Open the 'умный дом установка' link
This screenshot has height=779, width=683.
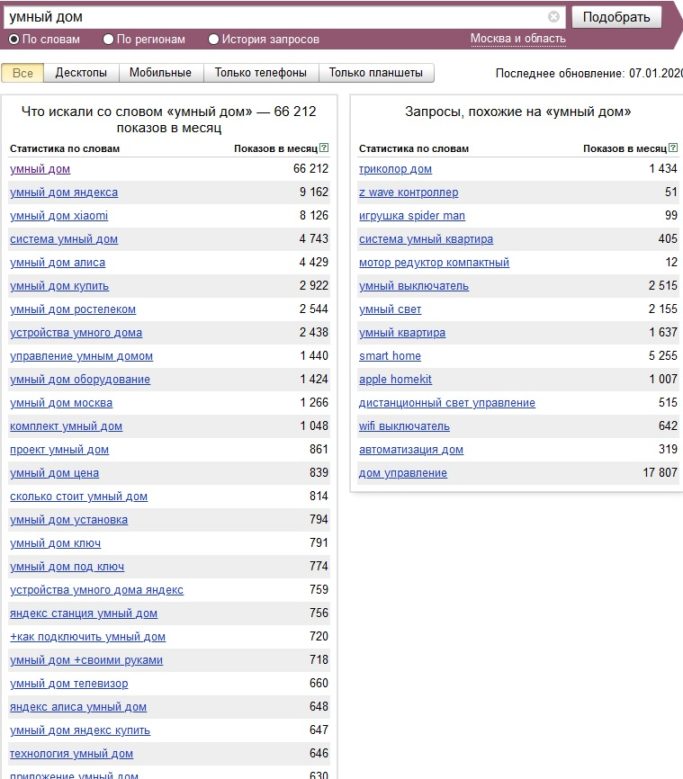coord(69,520)
